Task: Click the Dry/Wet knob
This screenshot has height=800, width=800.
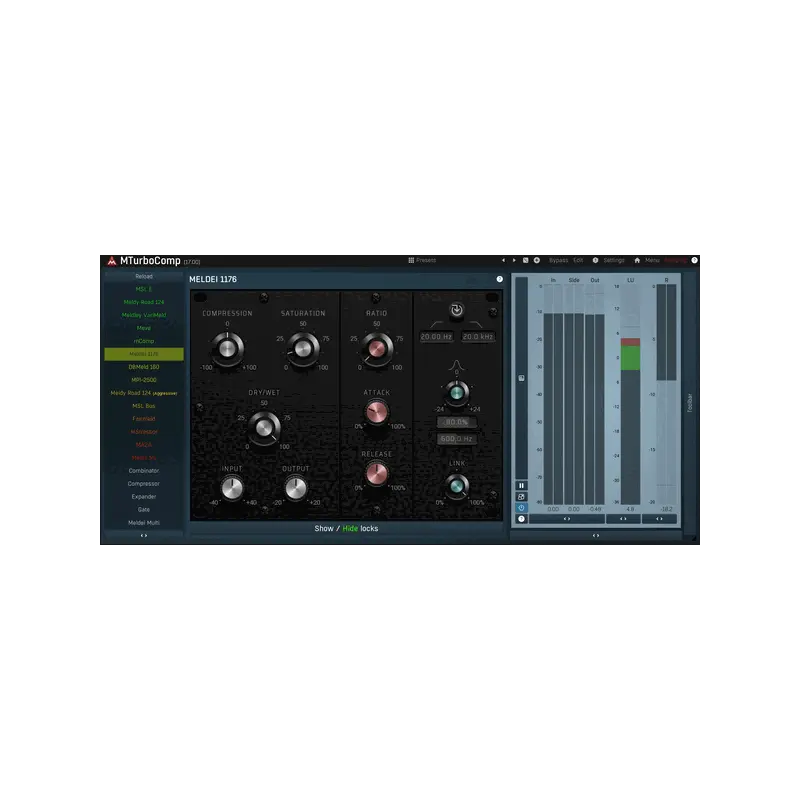Action: pos(264,428)
